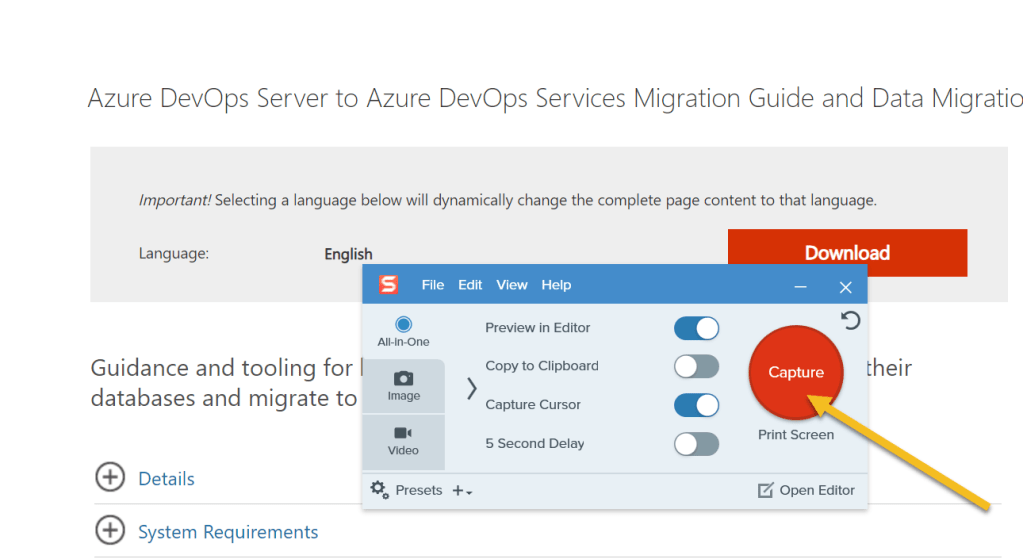Click the Snagit logo icon

pyautogui.click(x=389, y=284)
